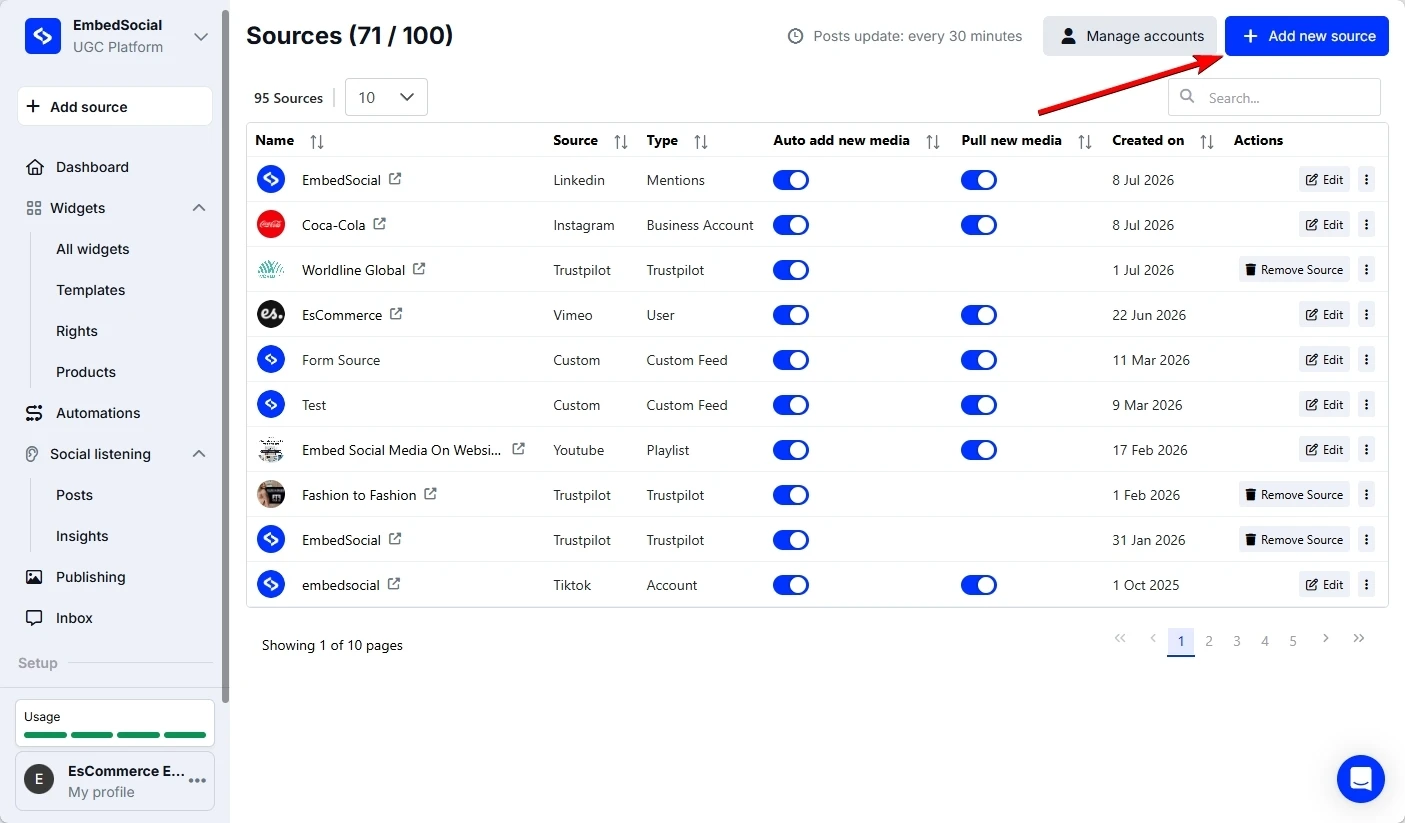Open three-dot menu for Form Source row
The width and height of the screenshot is (1405, 823).
tap(1367, 359)
